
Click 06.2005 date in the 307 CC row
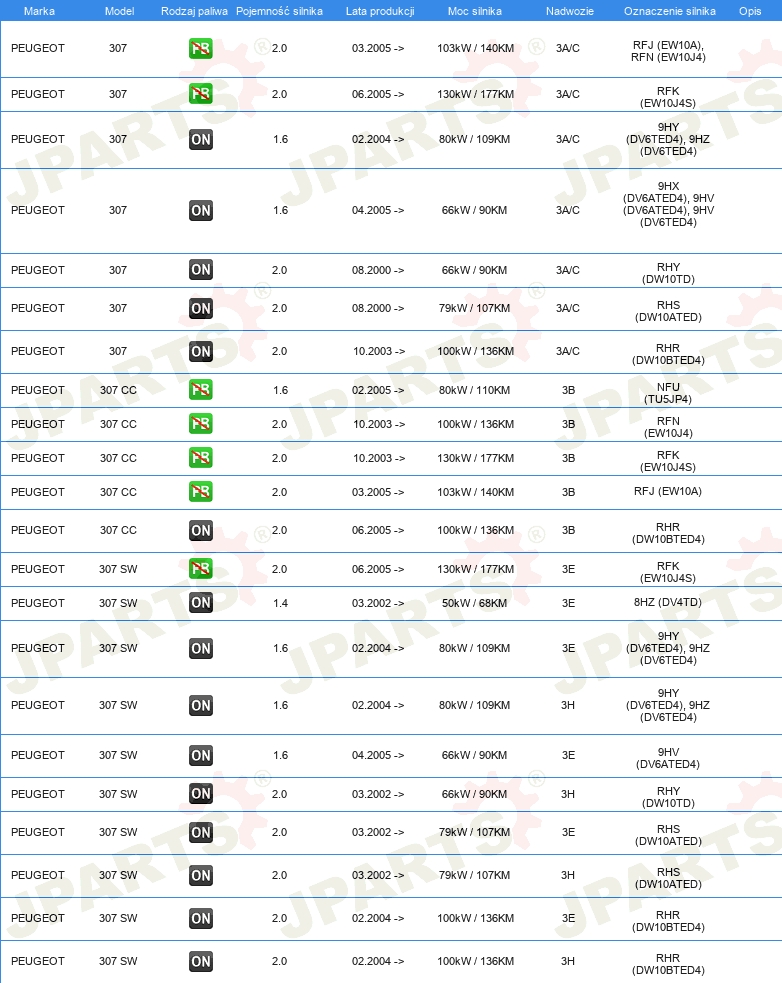378,530
